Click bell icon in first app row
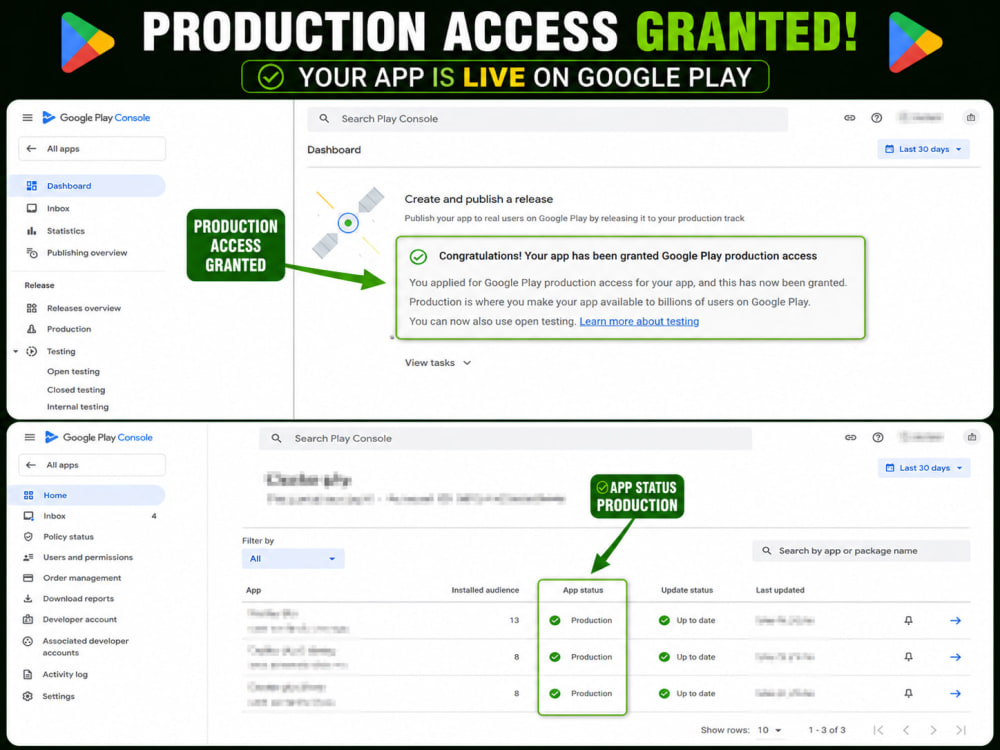Image resolution: width=1000 pixels, height=750 pixels. pyautogui.click(x=908, y=620)
